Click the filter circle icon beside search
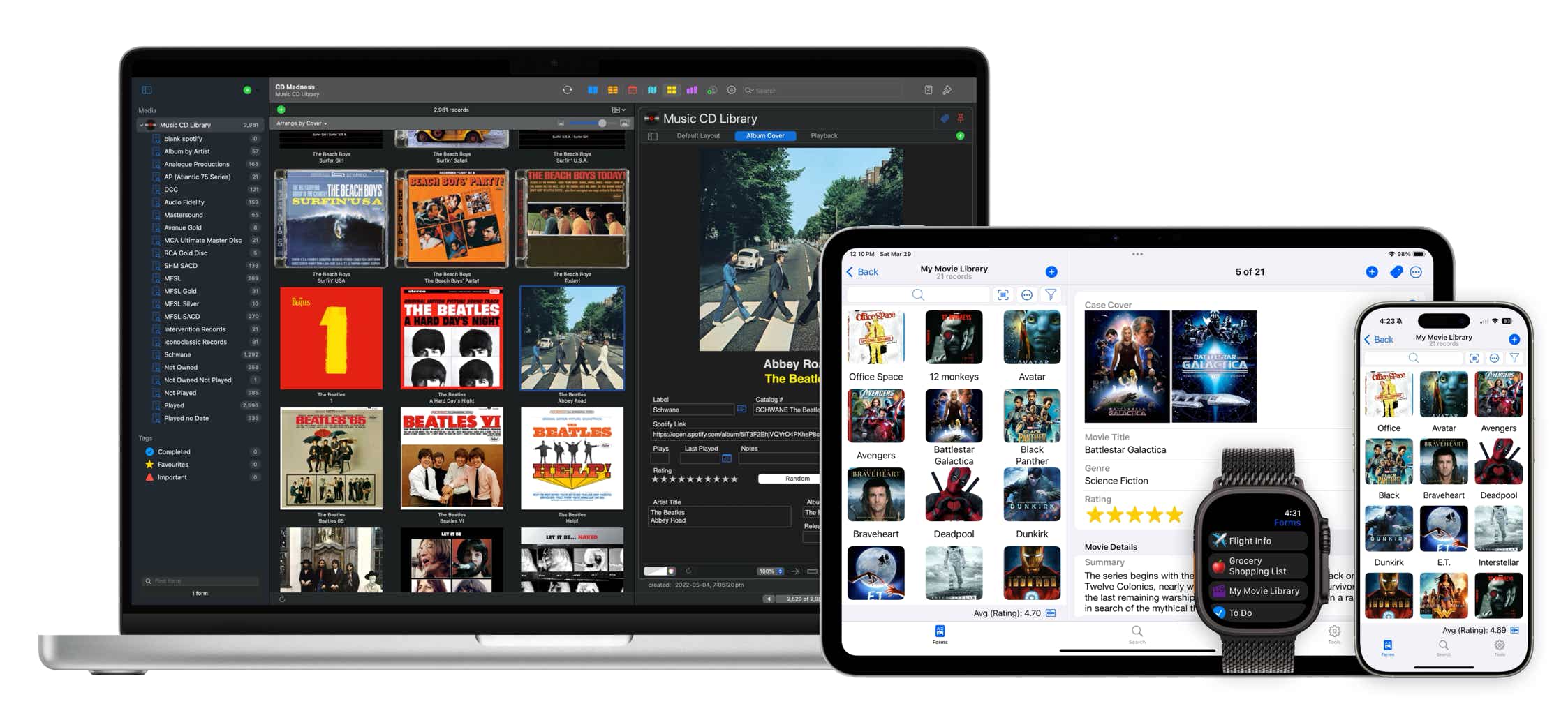 [x=732, y=90]
